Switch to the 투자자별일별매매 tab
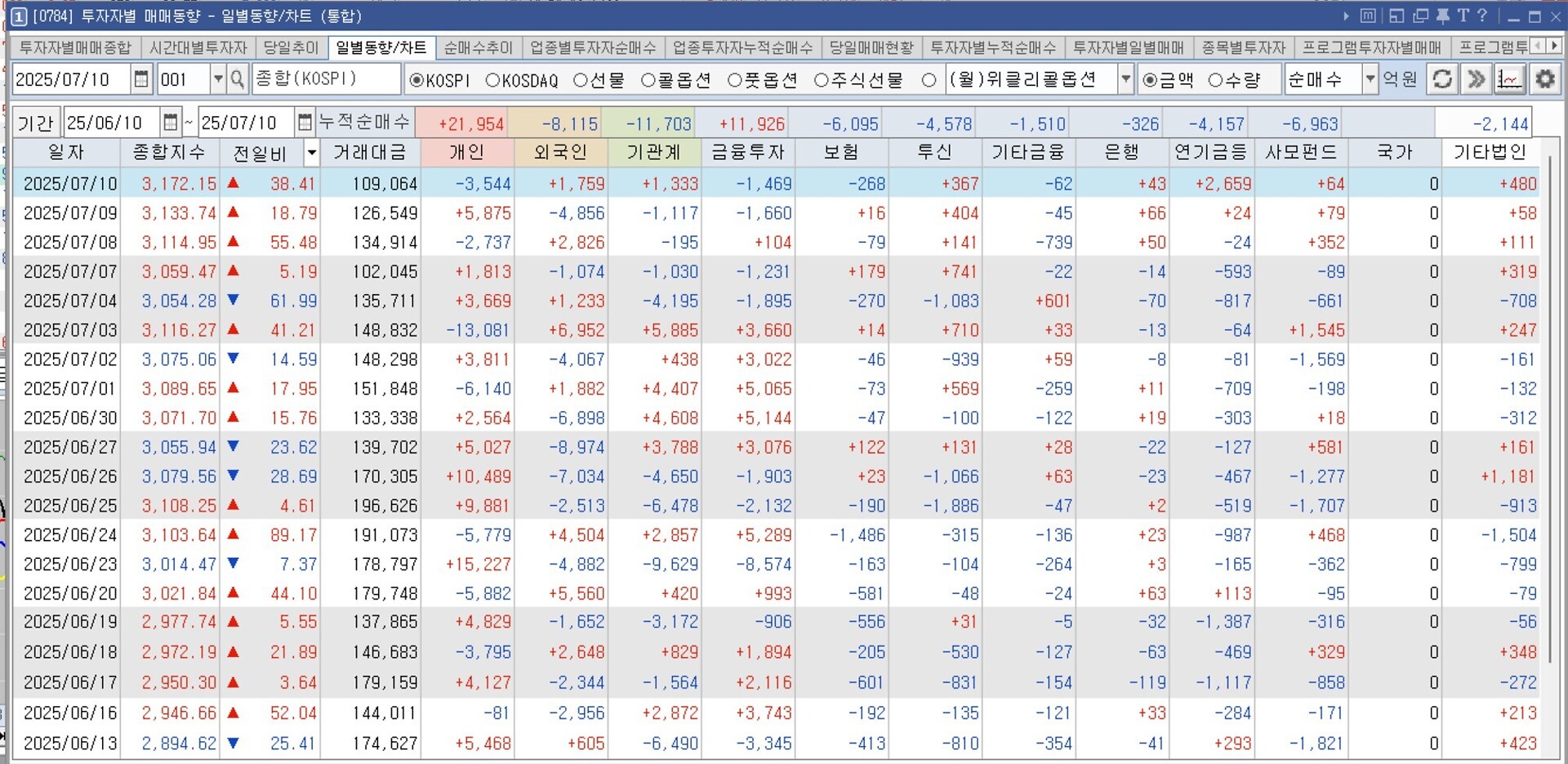This screenshot has width=1568, height=764. point(1129,47)
